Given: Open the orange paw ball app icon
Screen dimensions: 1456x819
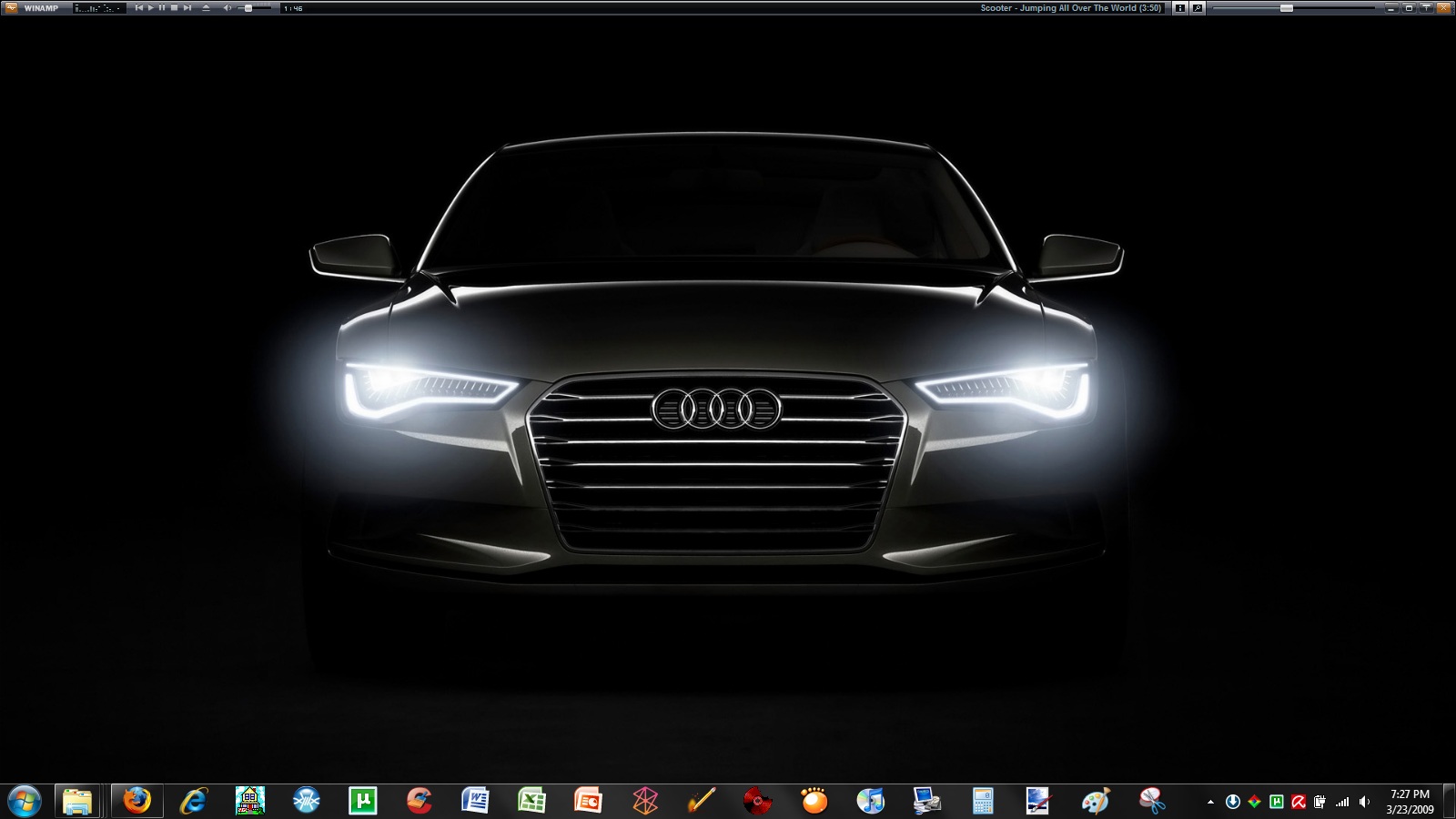Looking at the screenshot, I should click(814, 801).
